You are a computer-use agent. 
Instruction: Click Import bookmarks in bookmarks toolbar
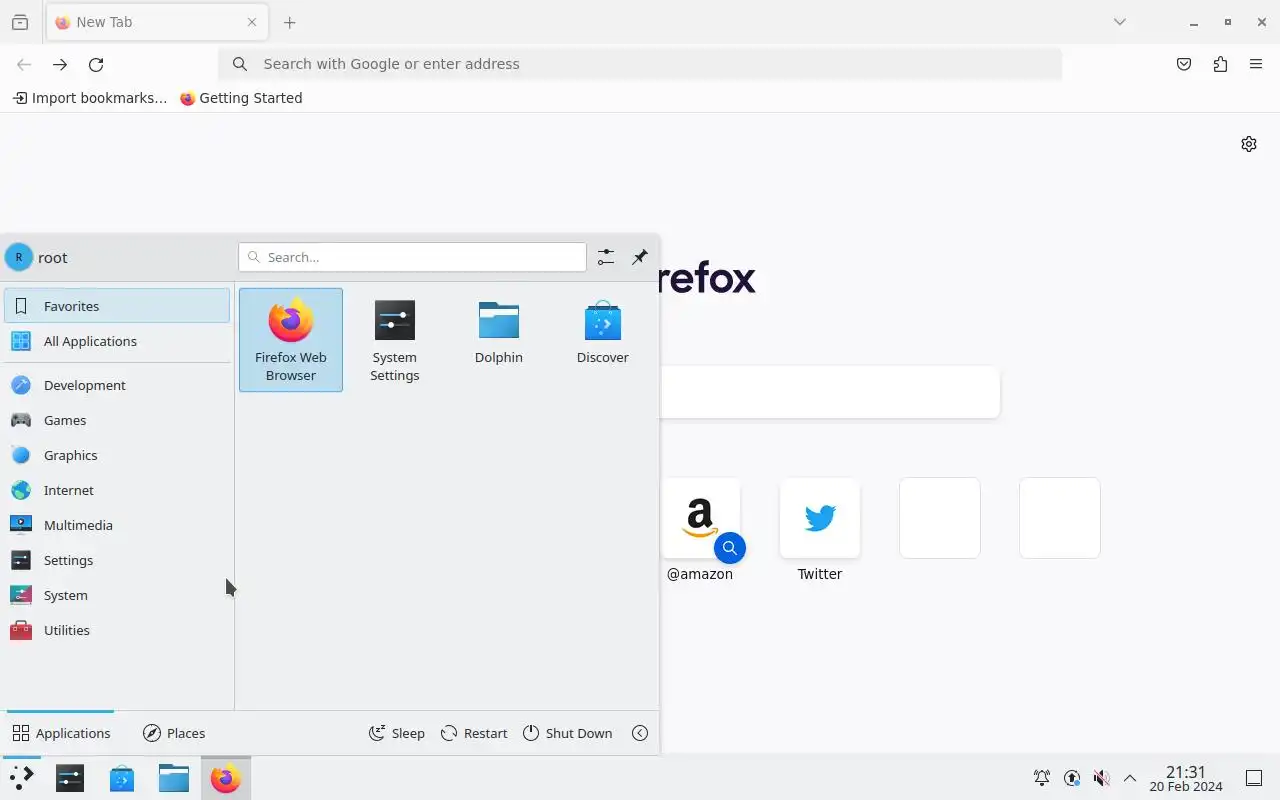point(90,98)
